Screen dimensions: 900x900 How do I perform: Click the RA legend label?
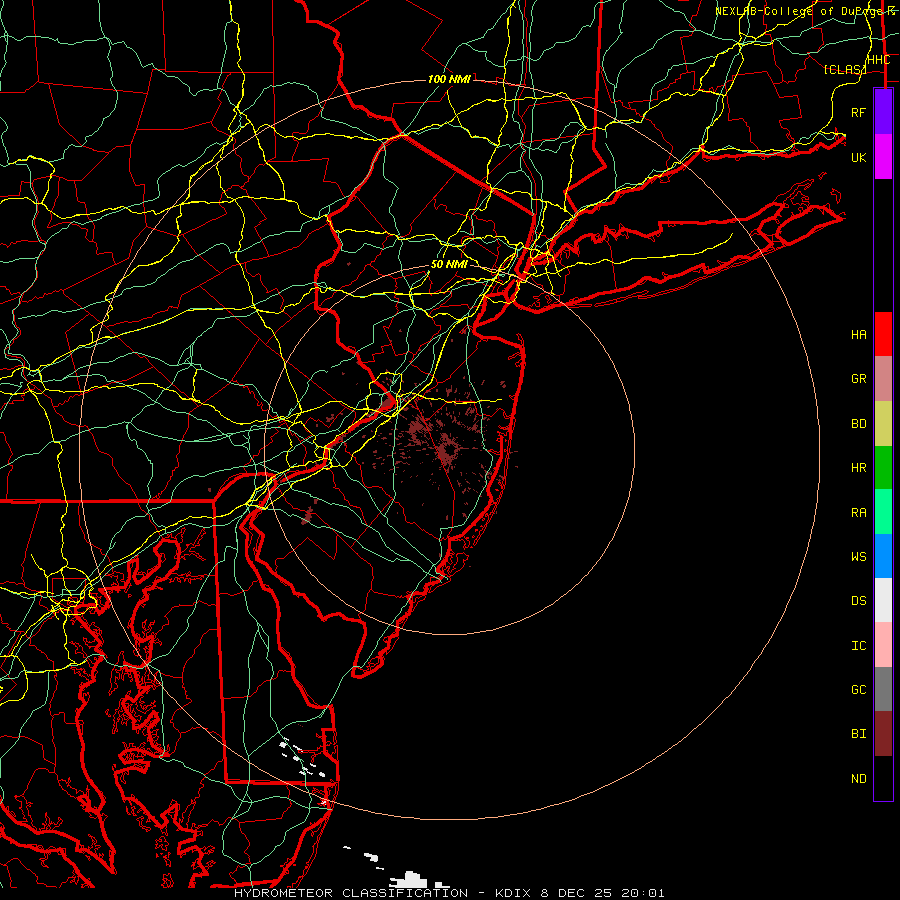tap(858, 513)
